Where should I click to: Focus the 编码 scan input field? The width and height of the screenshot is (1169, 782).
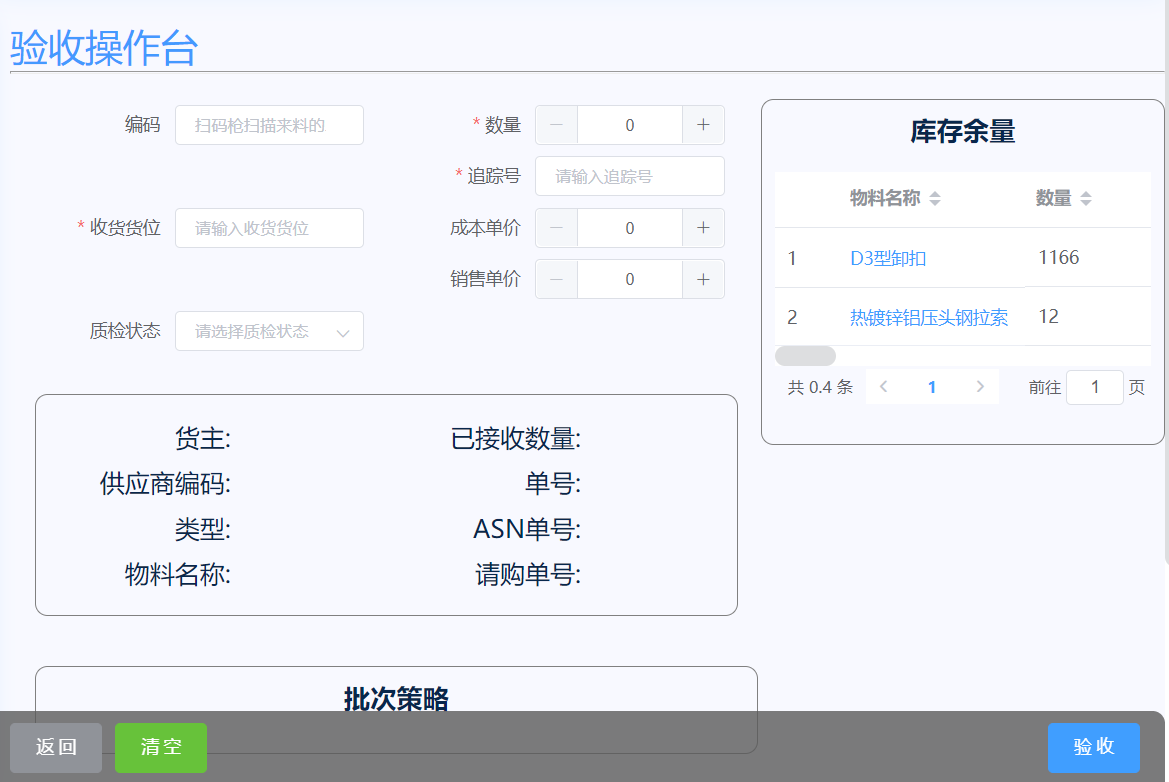tap(269, 125)
